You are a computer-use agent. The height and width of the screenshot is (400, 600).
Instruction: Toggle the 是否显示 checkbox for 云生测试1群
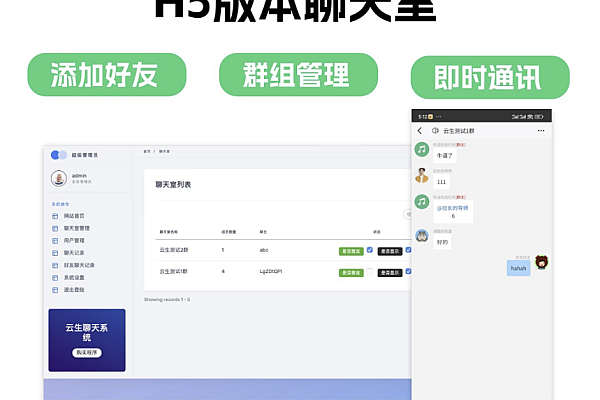(408, 271)
